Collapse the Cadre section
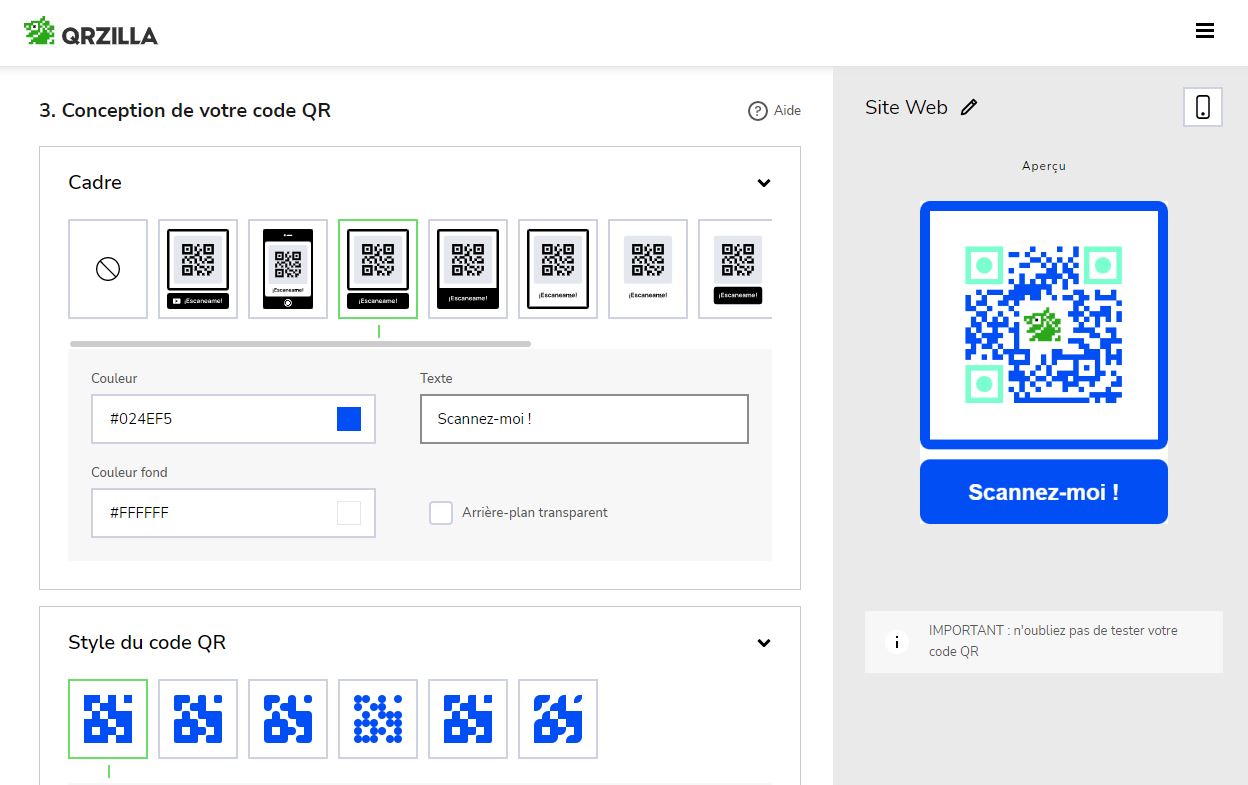This screenshot has width=1248, height=785. click(764, 183)
